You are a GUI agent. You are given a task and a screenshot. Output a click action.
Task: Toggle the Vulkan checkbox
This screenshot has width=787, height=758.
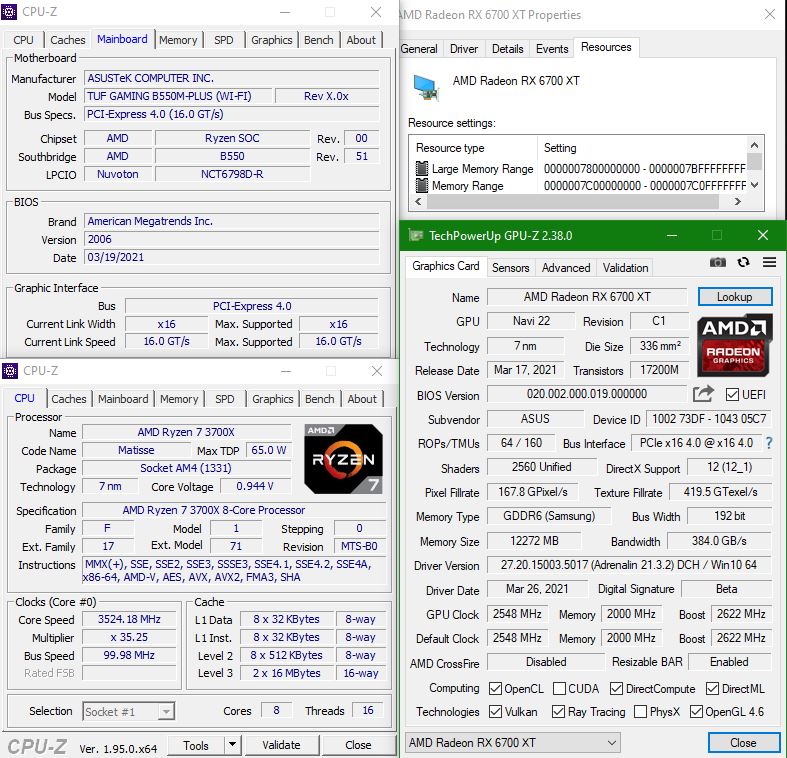pos(495,711)
